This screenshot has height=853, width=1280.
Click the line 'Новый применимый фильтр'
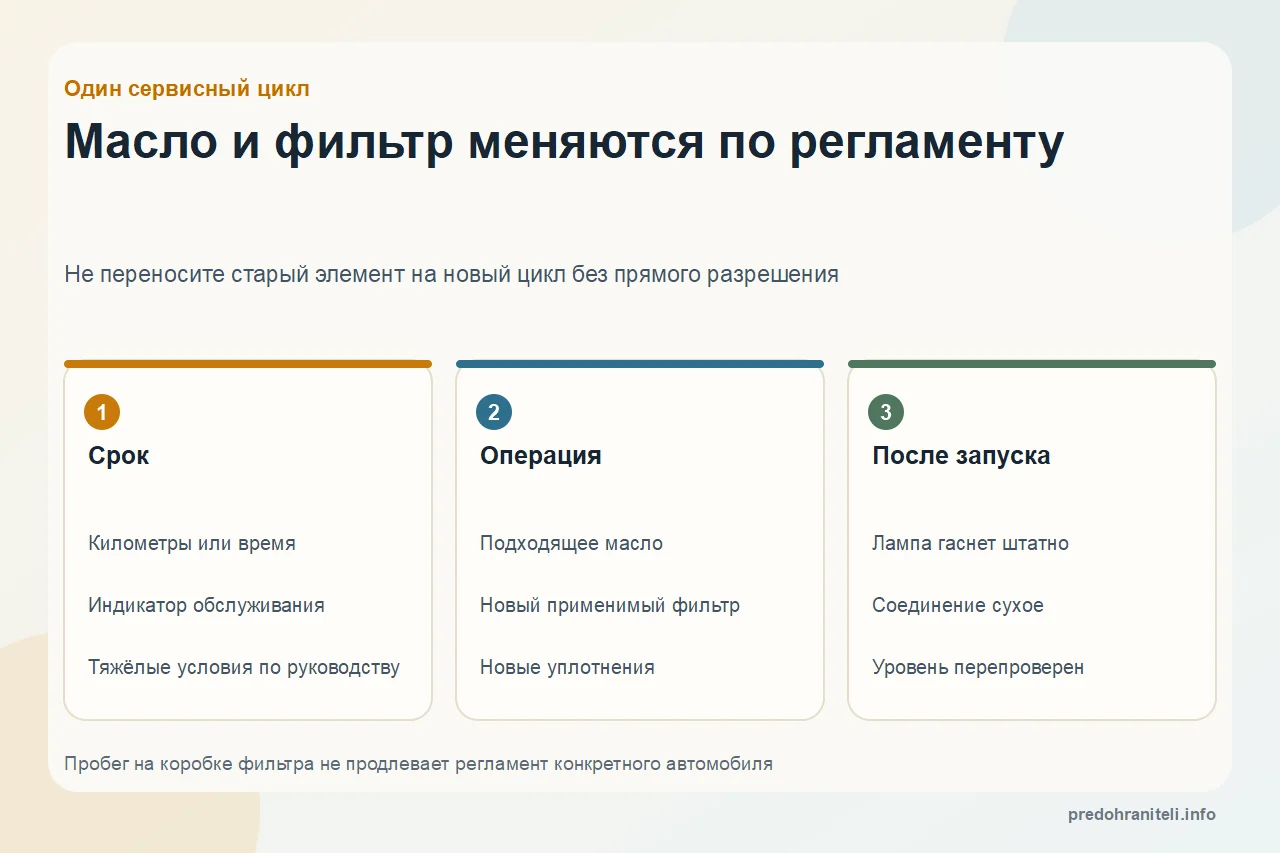(610, 605)
